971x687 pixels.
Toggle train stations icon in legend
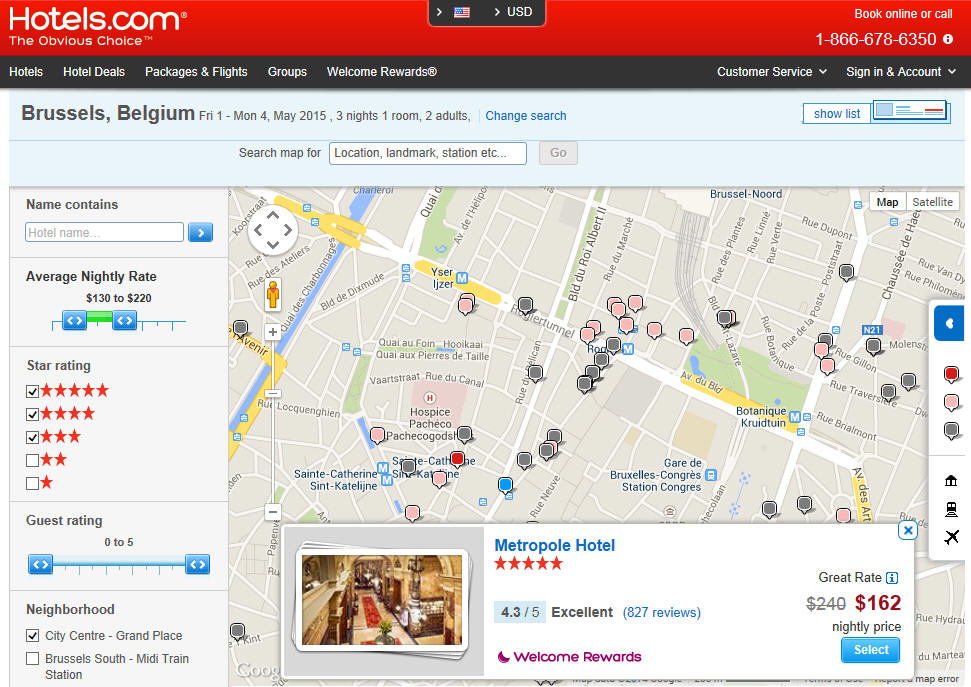click(951, 509)
